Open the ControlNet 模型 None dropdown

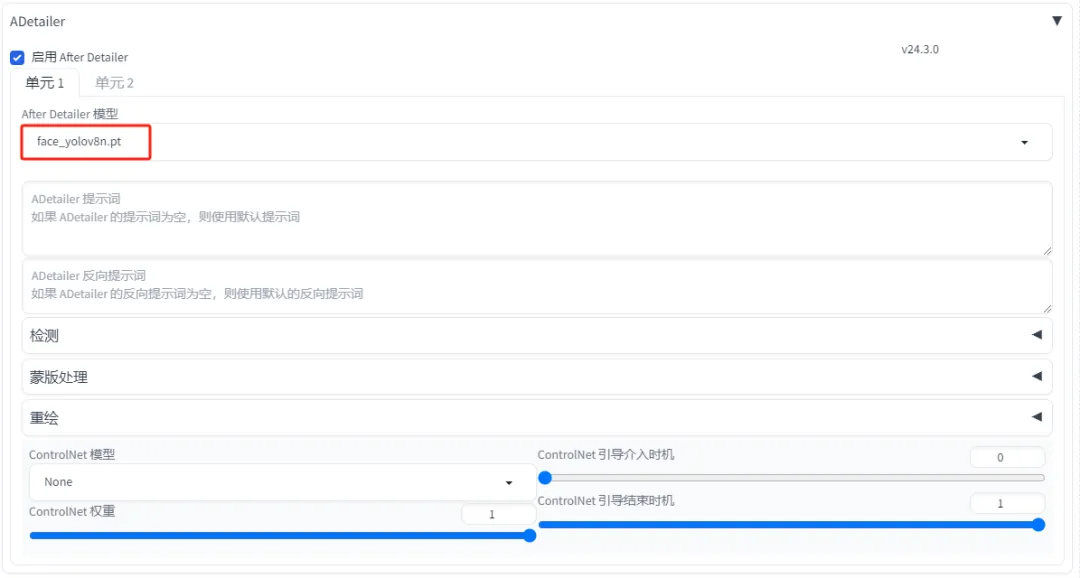[280, 482]
